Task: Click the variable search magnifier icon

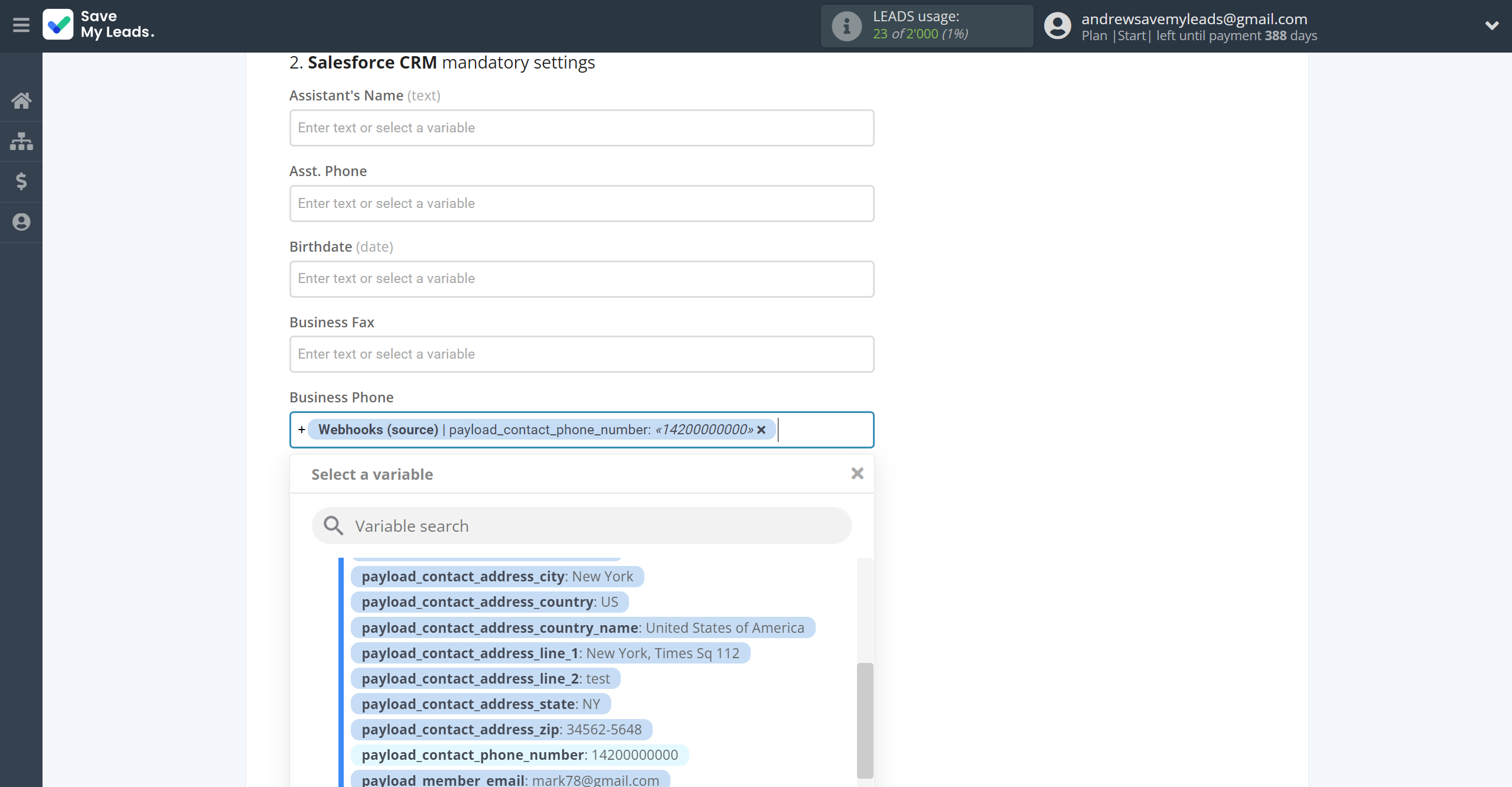Action: point(333,525)
